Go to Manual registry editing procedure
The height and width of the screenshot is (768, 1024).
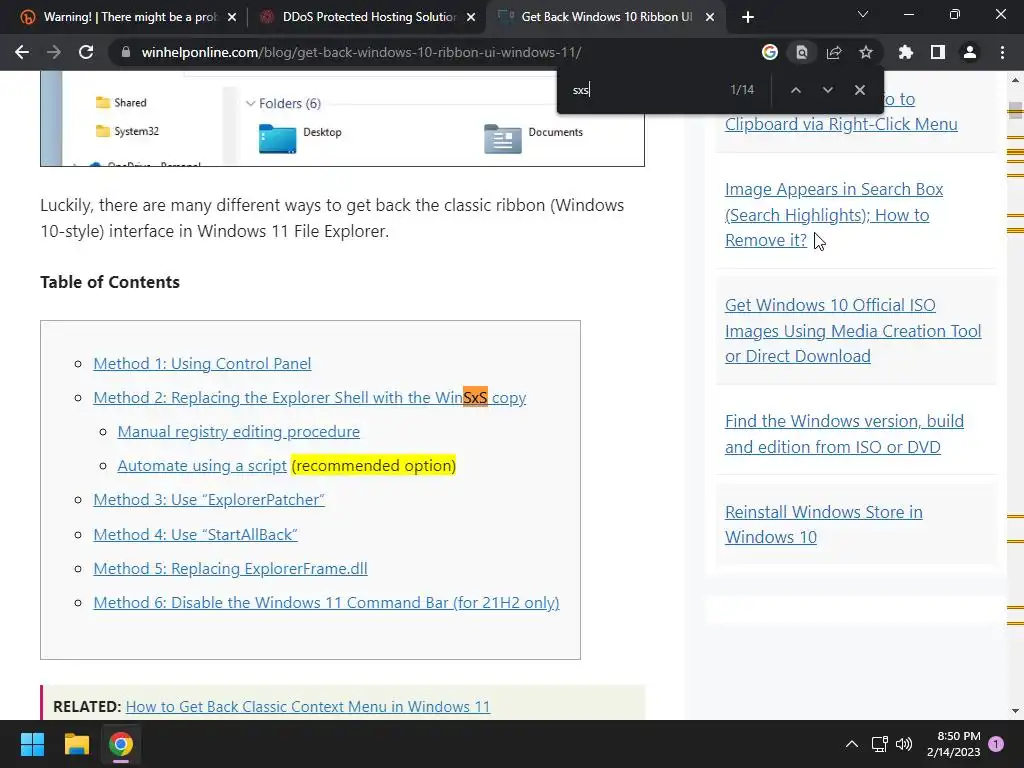pyautogui.click(x=238, y=432)
